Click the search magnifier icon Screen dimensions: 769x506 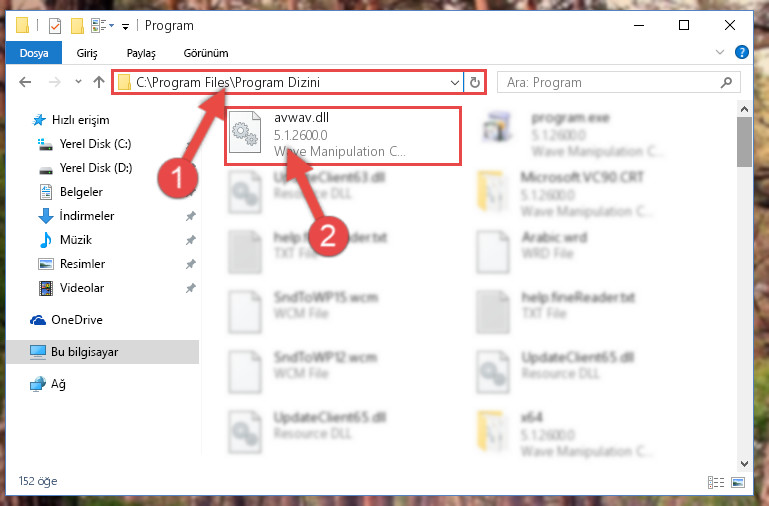tap(726, 82)
